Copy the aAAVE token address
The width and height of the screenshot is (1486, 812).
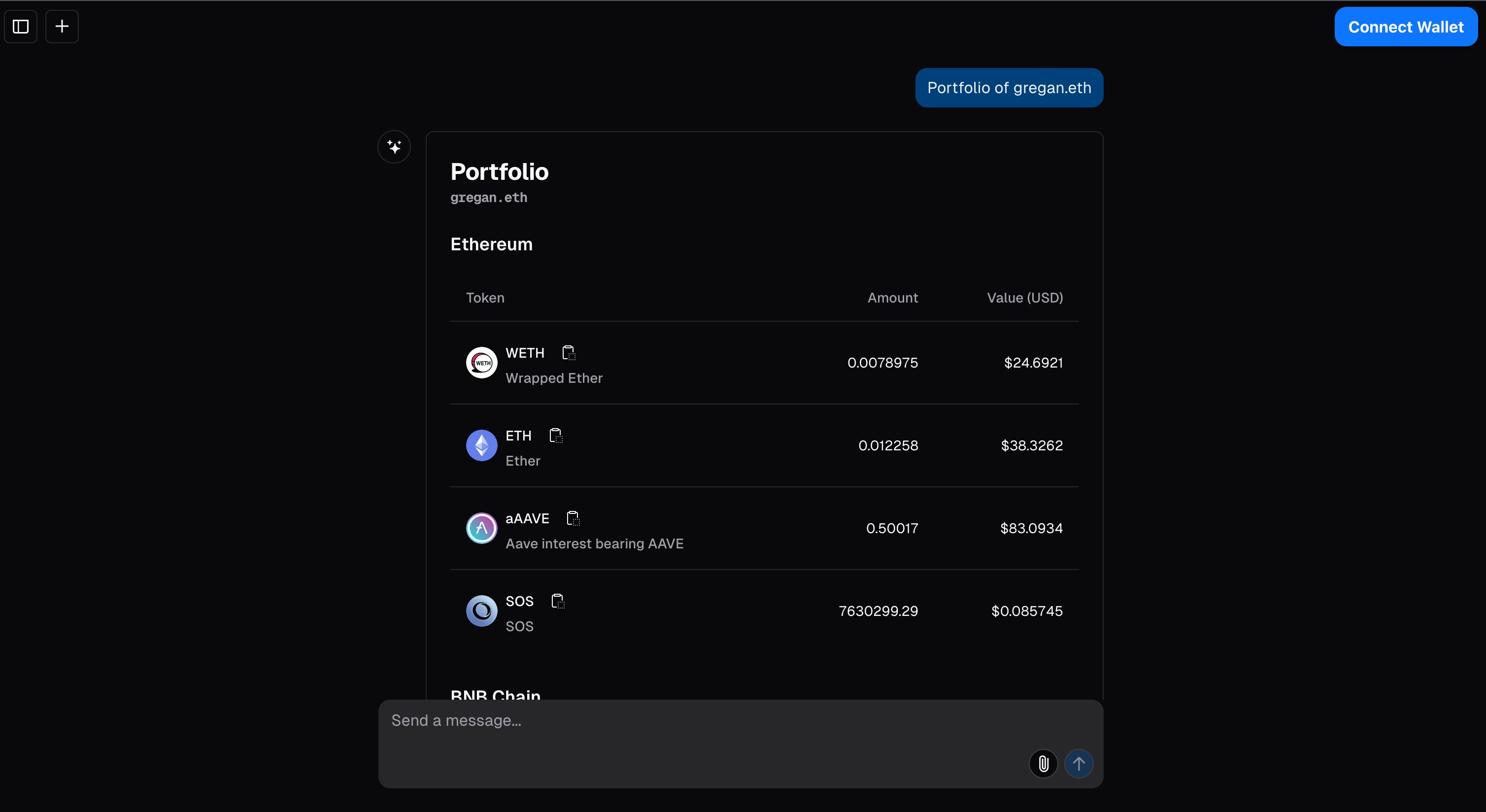[x=573, y=518]
